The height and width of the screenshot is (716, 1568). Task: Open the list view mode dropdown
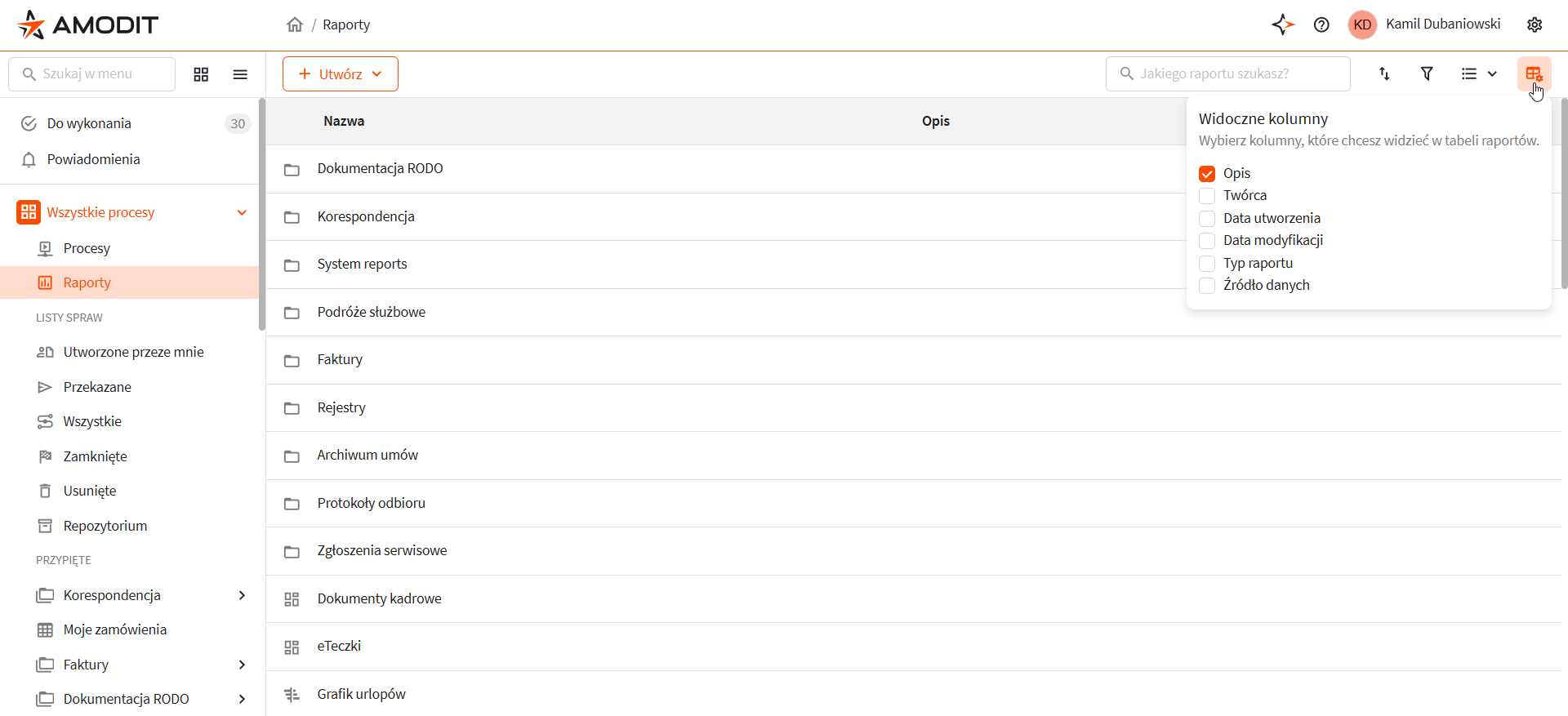click(x=1478, y=73)
